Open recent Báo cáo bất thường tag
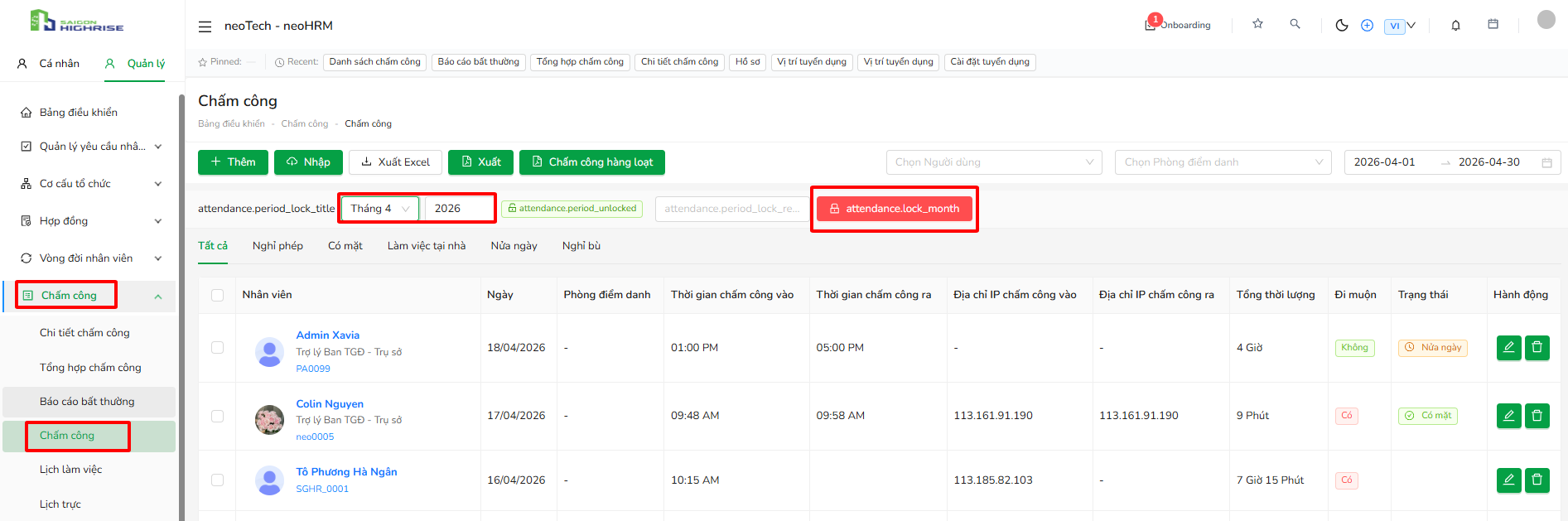 [x=479, y=62]
